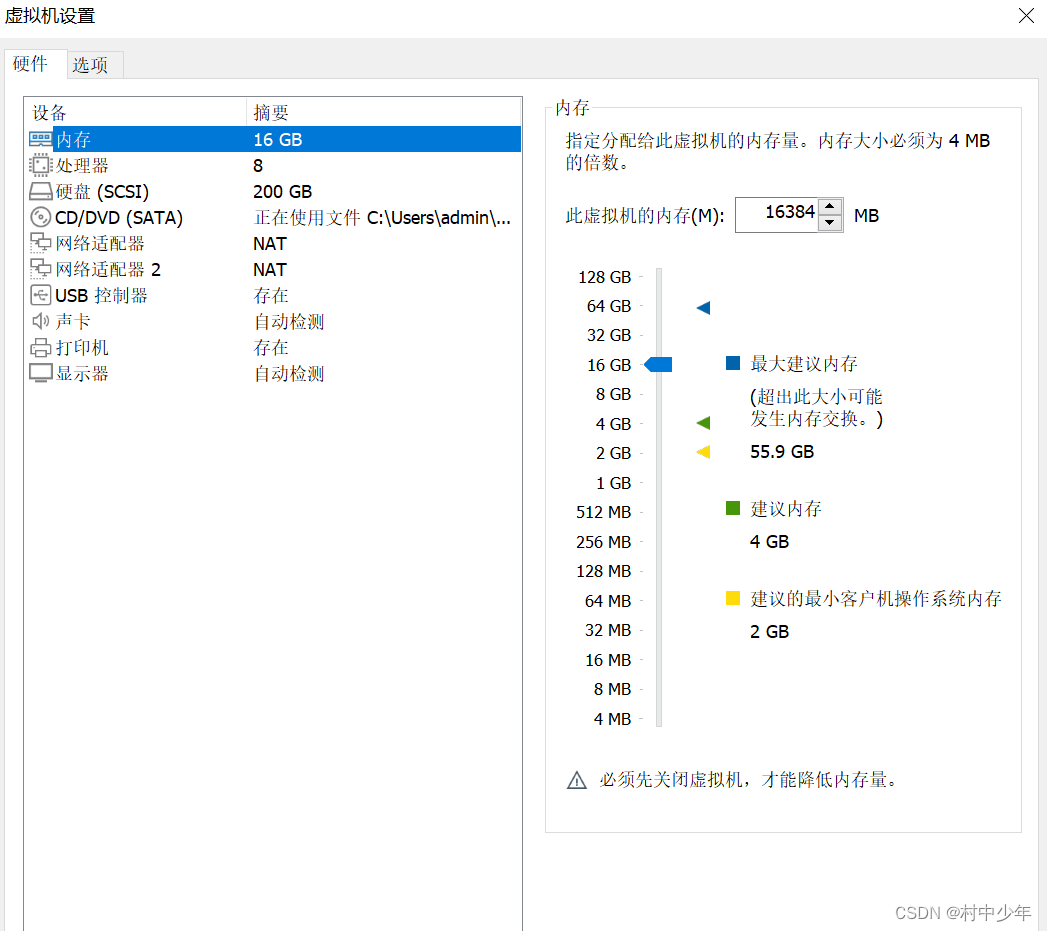Click the 256 MB slider label
The width and height of the screenshot is (1047, 931).
603,542
